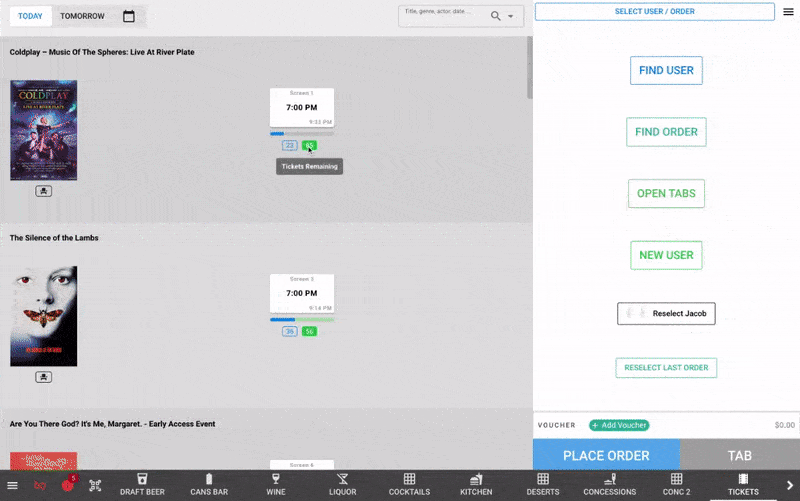Open the Concessions category
Image resolution: width=800 pixels, height=501 pixels.
[x=610, y=485]
